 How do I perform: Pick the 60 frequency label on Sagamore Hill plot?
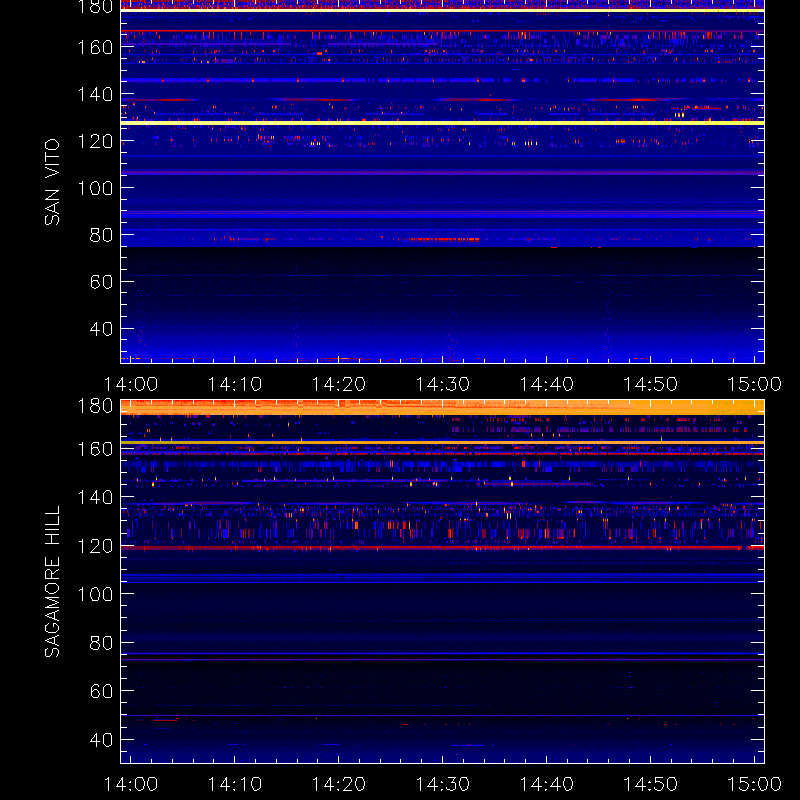(101, 691)
